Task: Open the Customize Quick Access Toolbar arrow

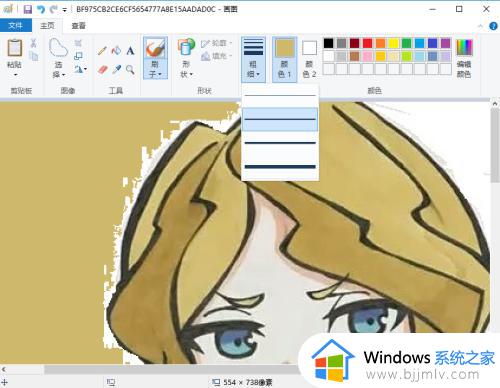Action: coord(65,10)
